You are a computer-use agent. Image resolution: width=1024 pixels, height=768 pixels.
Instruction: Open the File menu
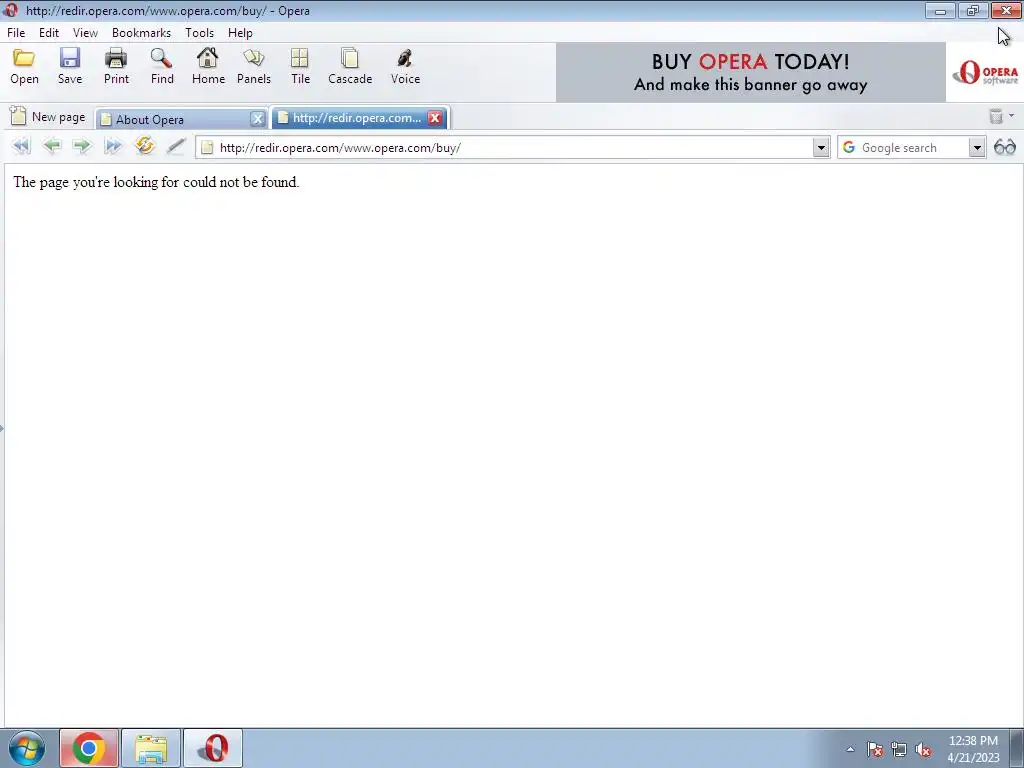point(16,33)
